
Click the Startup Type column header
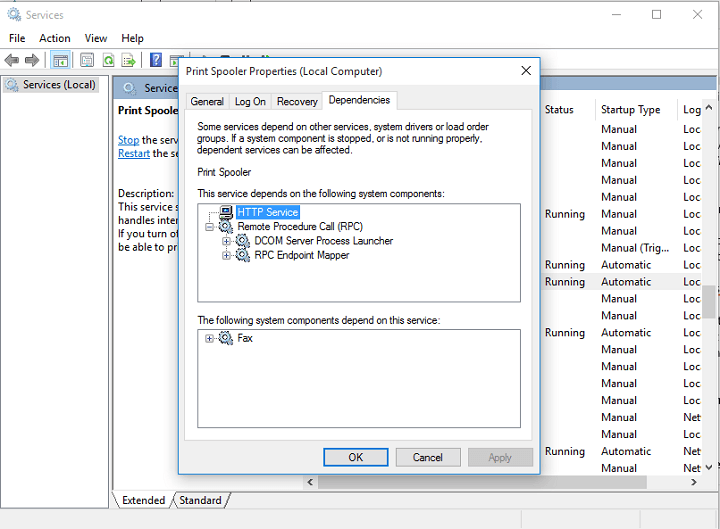pyautogui.click(x=630, y=110)
